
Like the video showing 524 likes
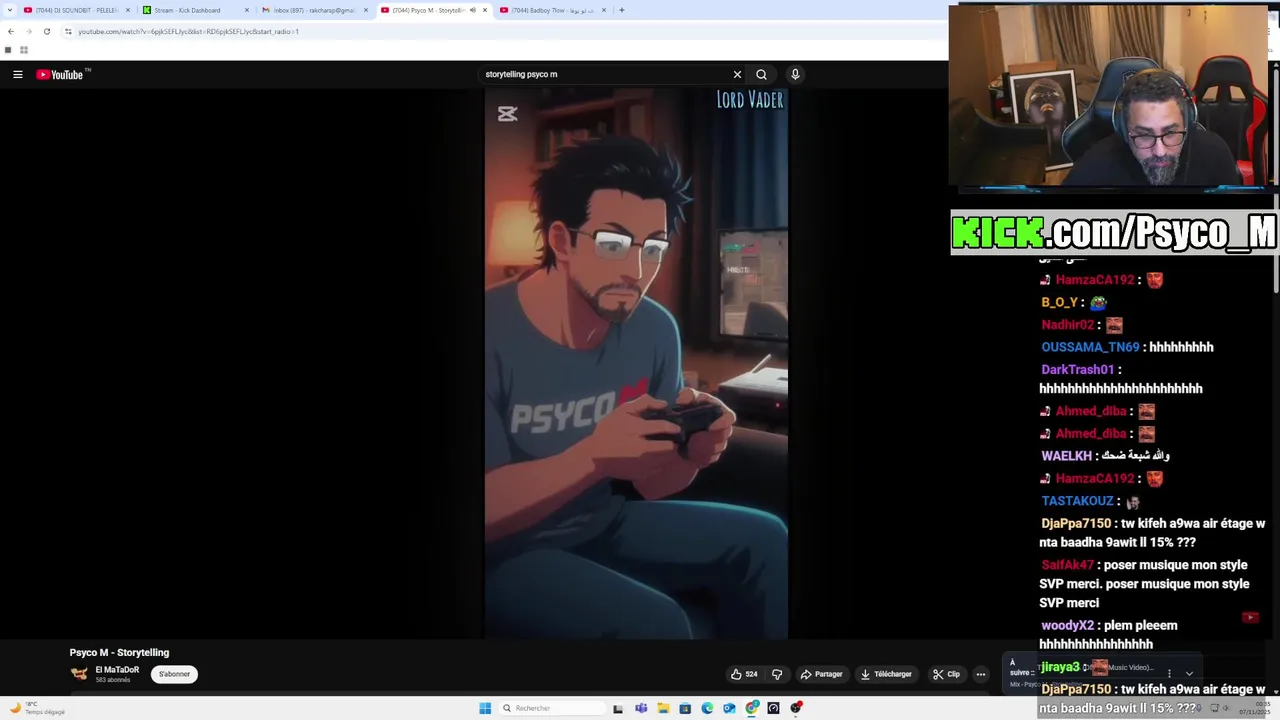pos(744,674)
